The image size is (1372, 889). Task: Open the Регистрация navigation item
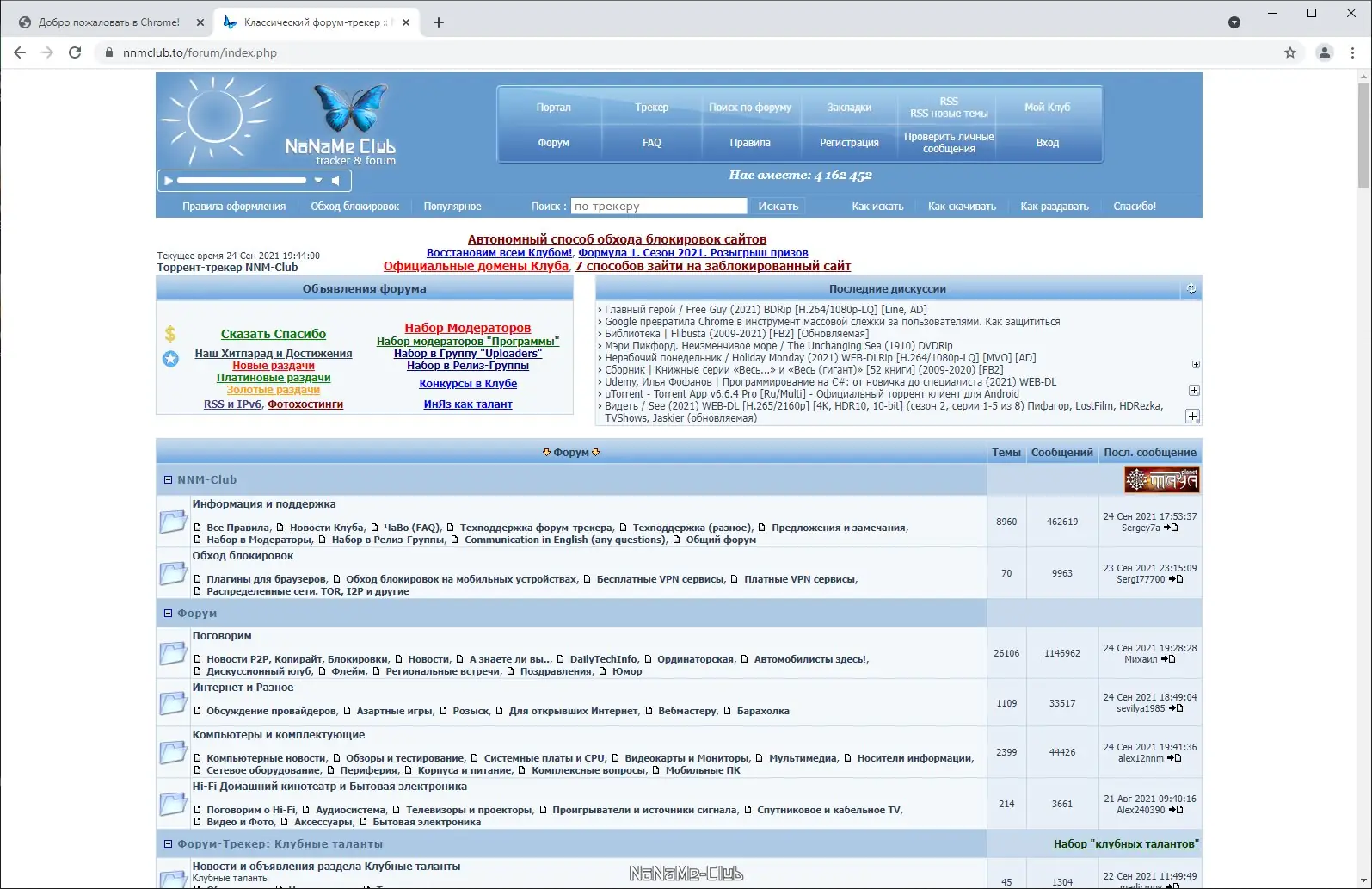pos(849,143)
